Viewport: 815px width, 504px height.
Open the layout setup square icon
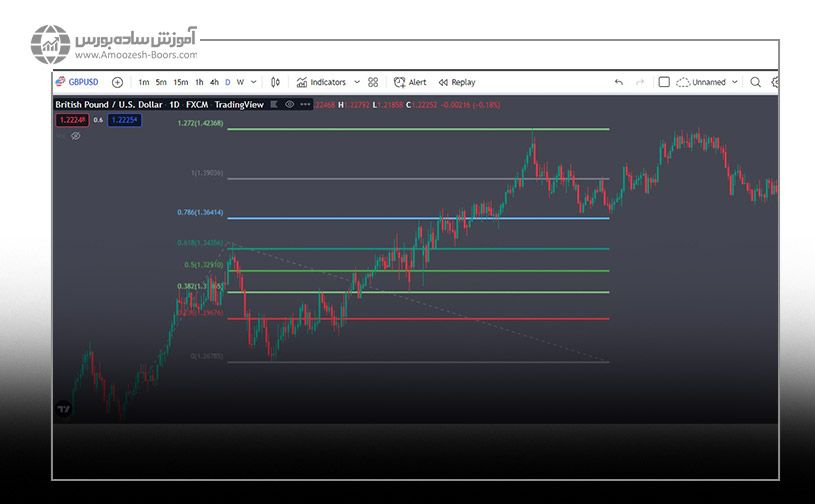[664, 82]
